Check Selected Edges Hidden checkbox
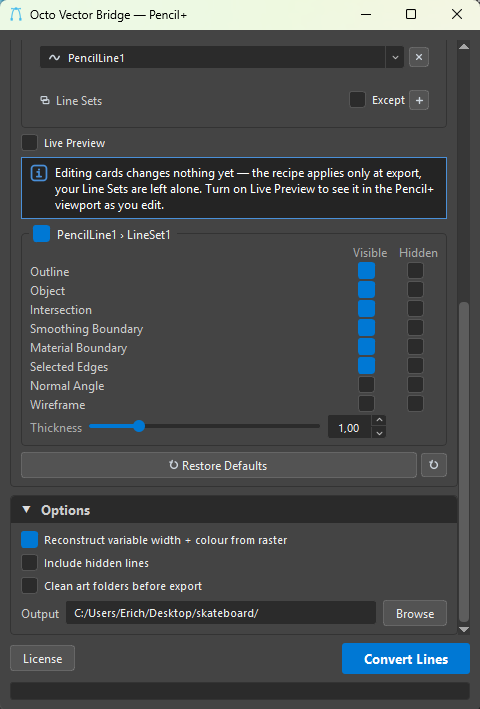This screenshot has height=709, width=480. [415, 366]
